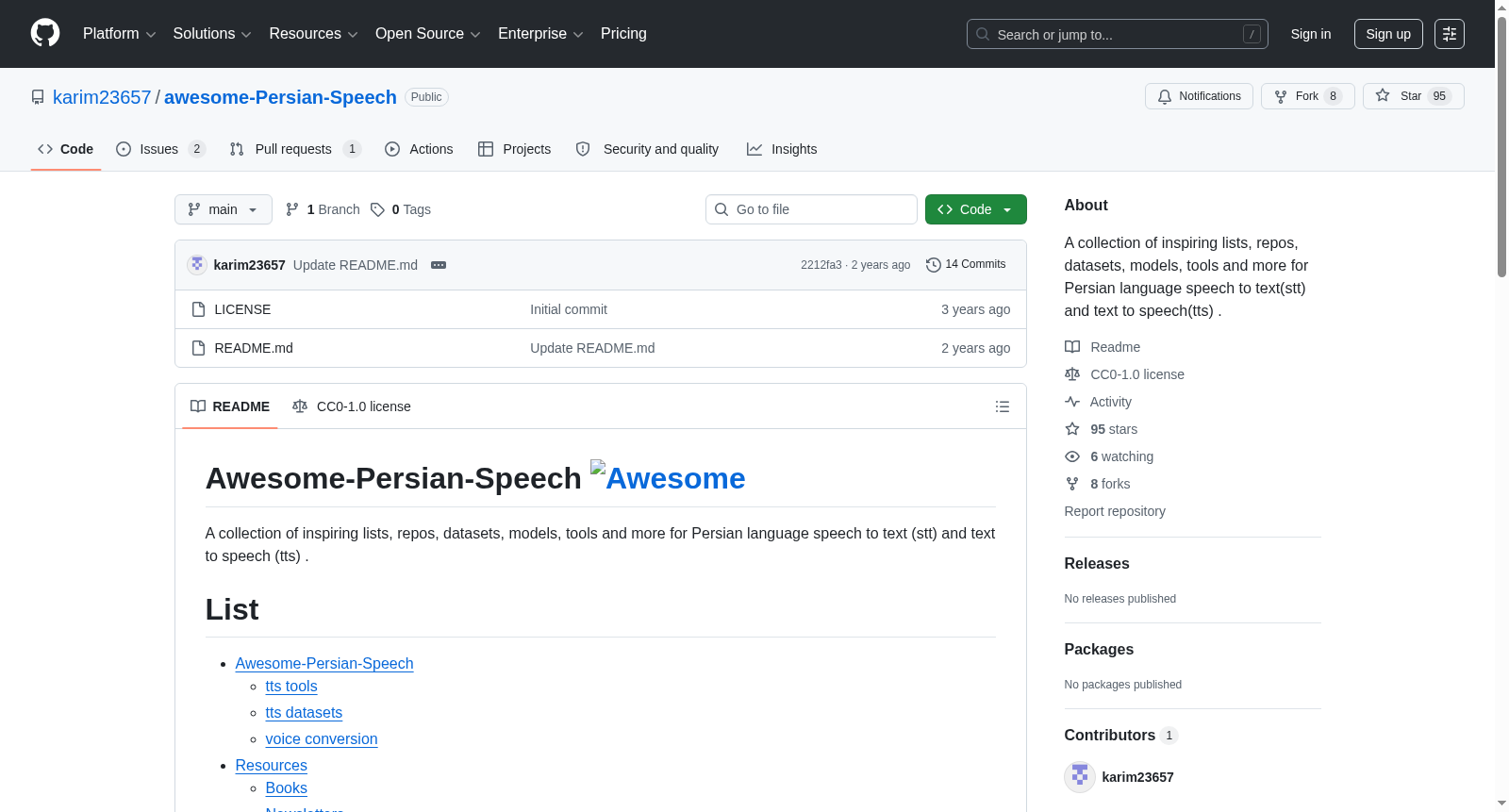Open the Releases heading link
The height and width of the screenshot is (812, 1509).
coord(1097,563)
